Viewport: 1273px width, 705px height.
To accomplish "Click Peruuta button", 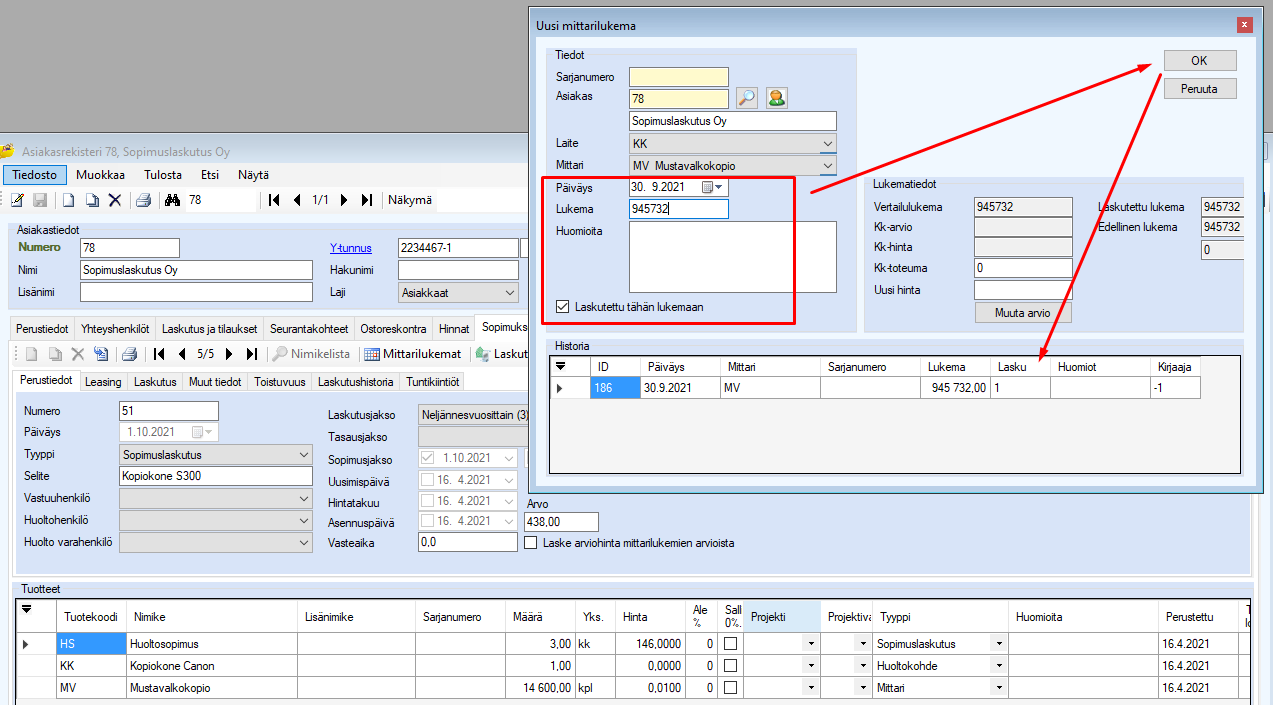I will [1199, 89].
